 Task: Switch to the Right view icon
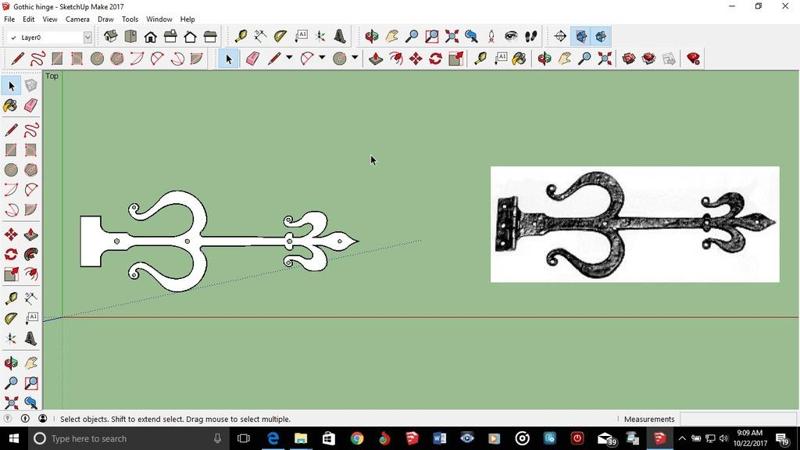[170, 37]
